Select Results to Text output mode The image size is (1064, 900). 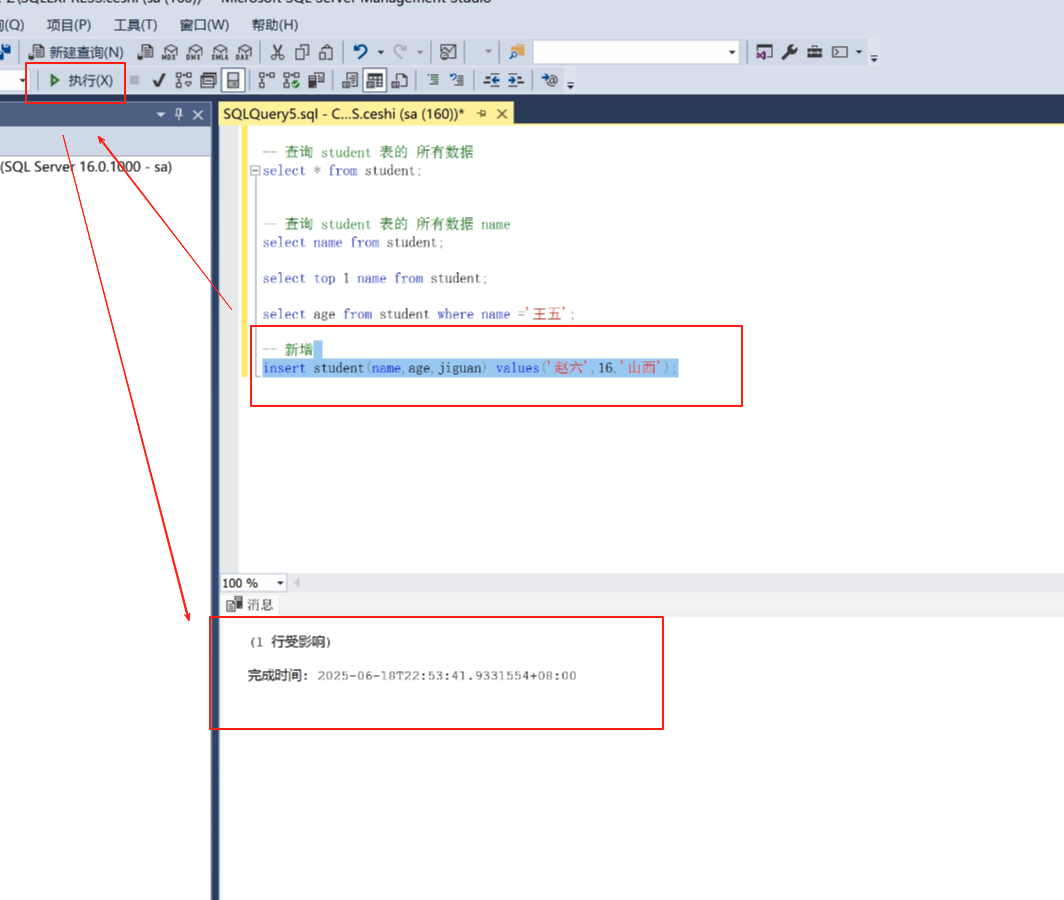[x=350, y=81]
